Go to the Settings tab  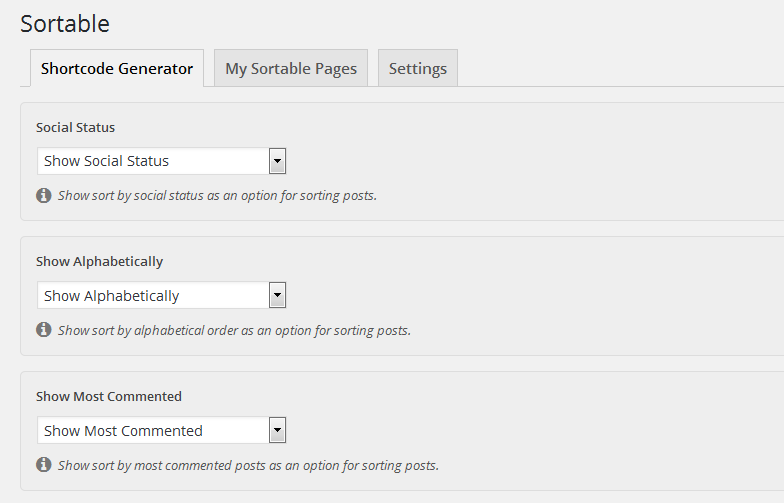(417, 69)
